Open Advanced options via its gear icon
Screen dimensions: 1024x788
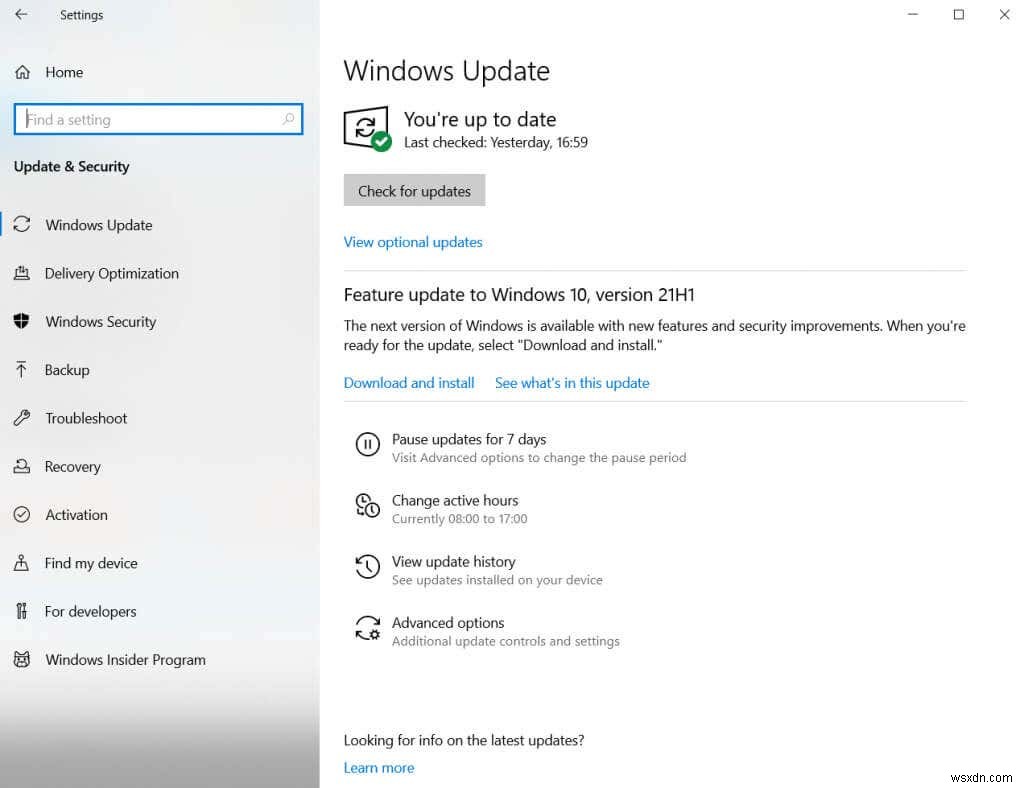368,628
